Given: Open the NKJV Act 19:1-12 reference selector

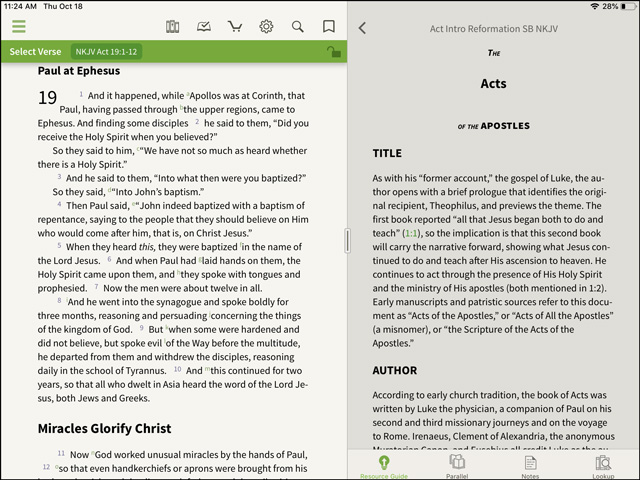Looking at the screenshot, I should (x=106, y=52).
